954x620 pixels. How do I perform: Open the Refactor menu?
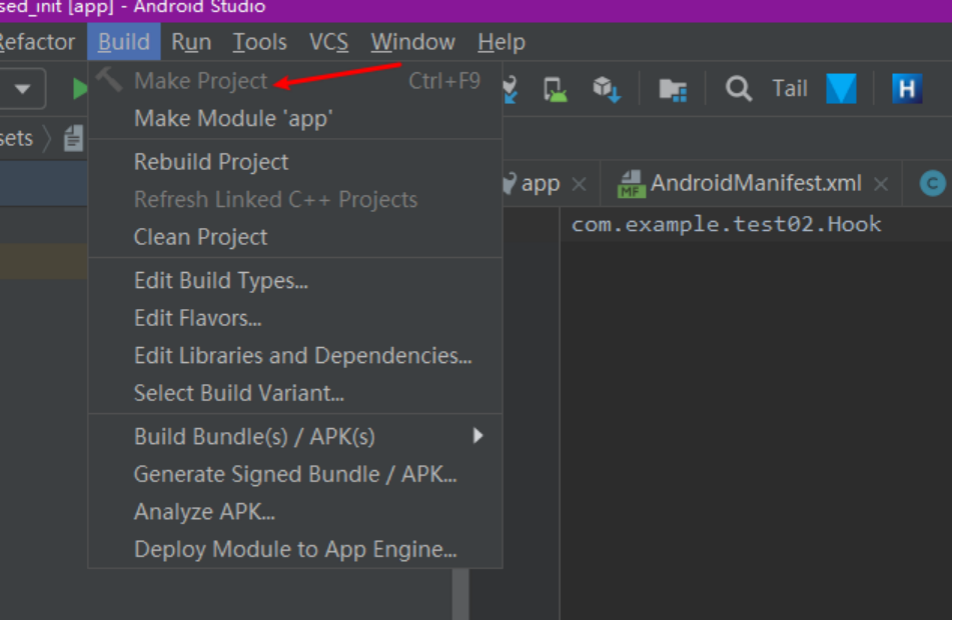pos(37,42)
